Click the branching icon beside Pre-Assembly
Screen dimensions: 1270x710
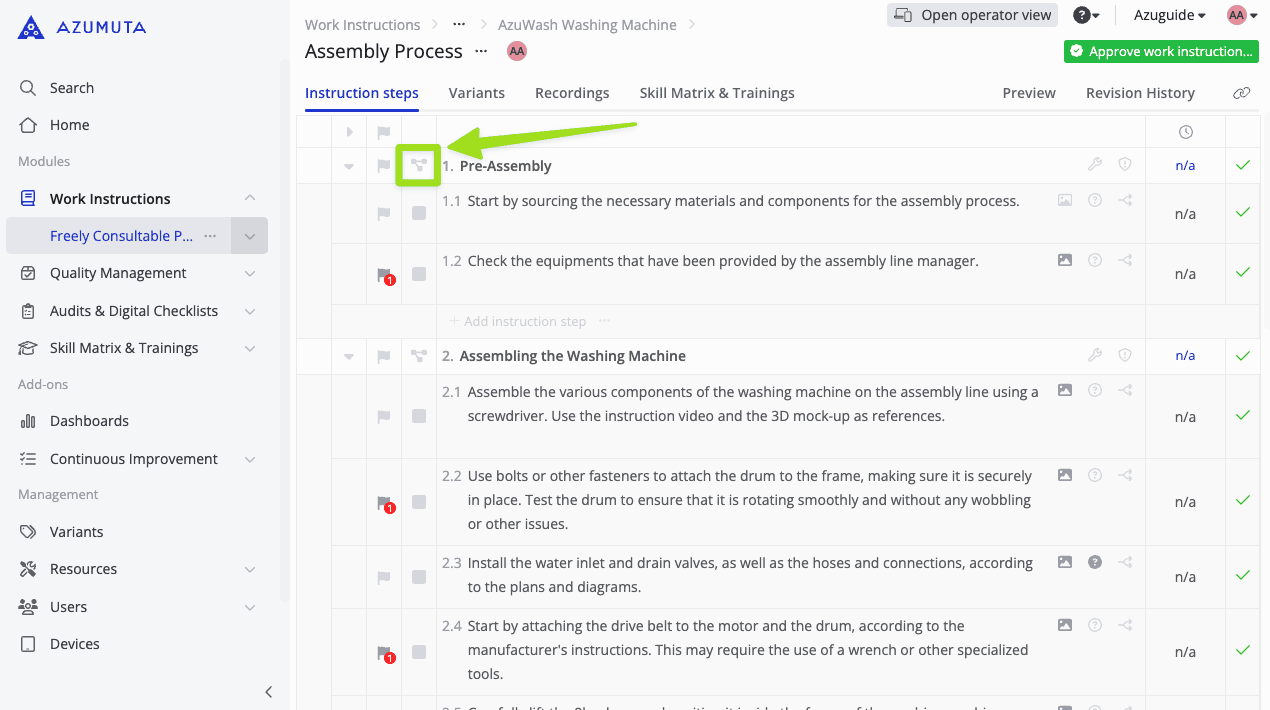[419, 166]
